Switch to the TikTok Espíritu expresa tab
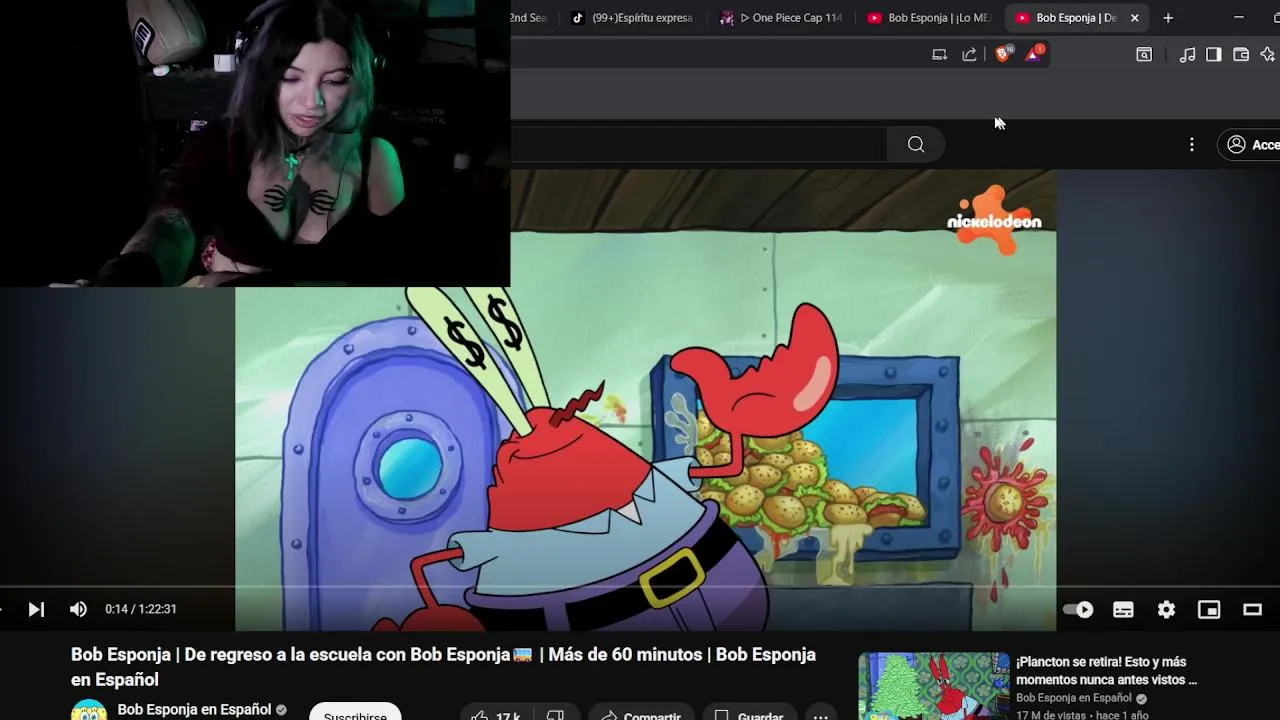 [632, 18]
